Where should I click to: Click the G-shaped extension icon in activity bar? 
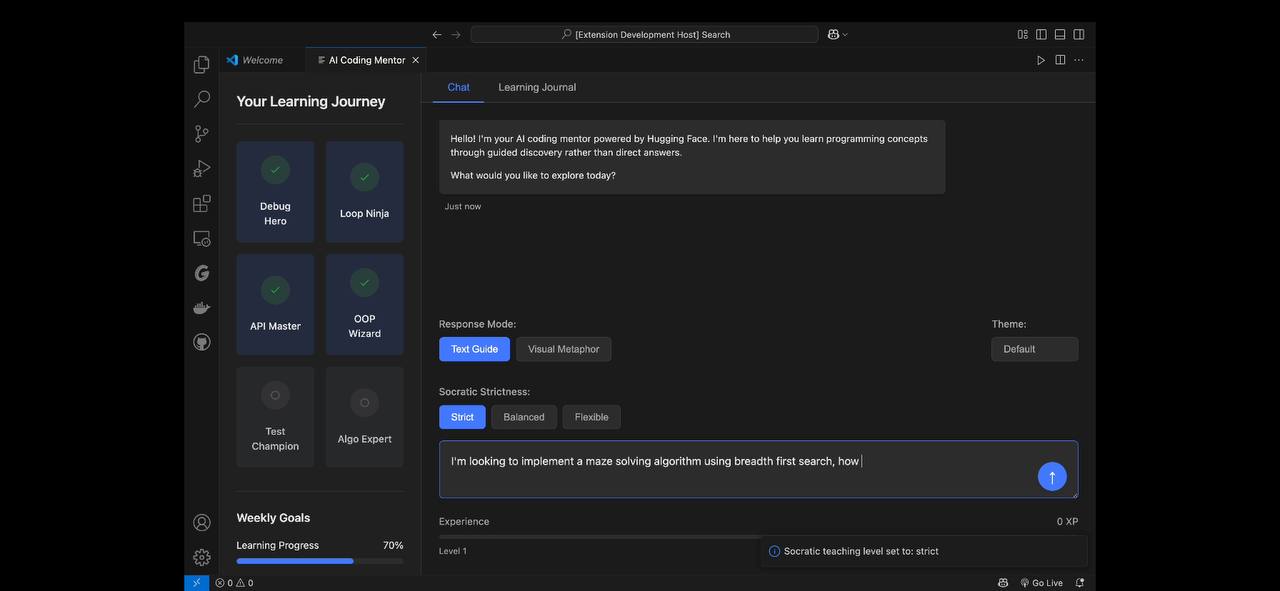point(202,273)
